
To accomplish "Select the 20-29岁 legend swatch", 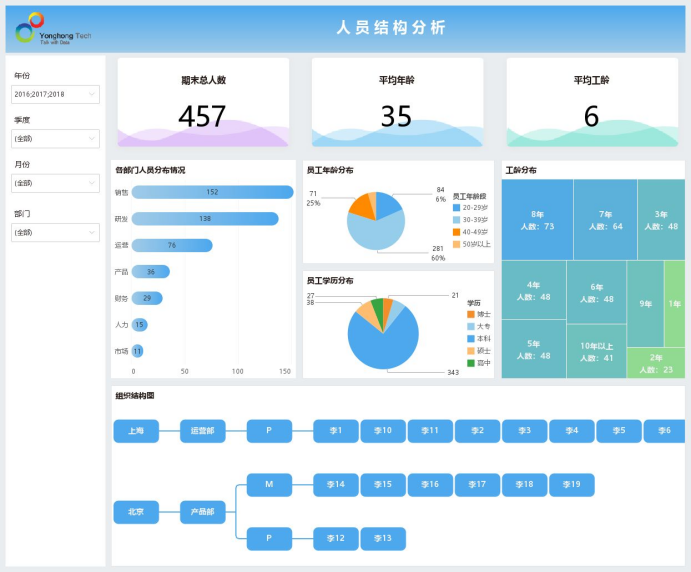I will click(x=457, y=207).
